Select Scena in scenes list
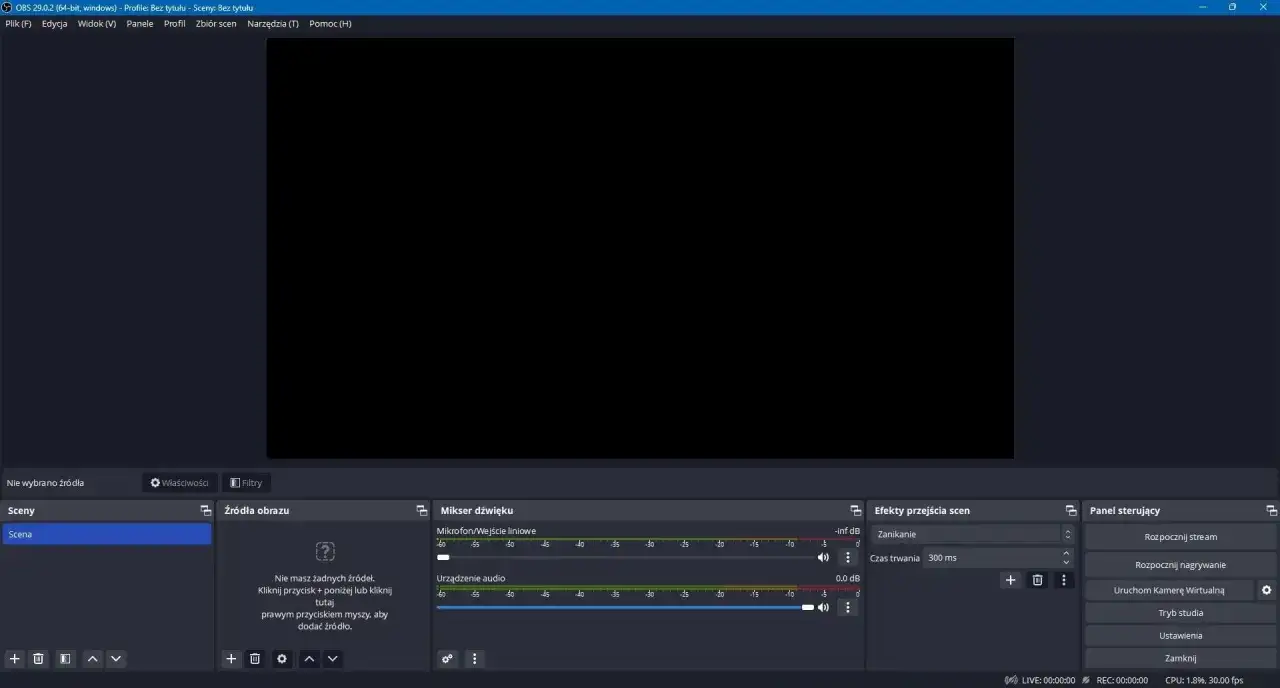 pos(107,534)
